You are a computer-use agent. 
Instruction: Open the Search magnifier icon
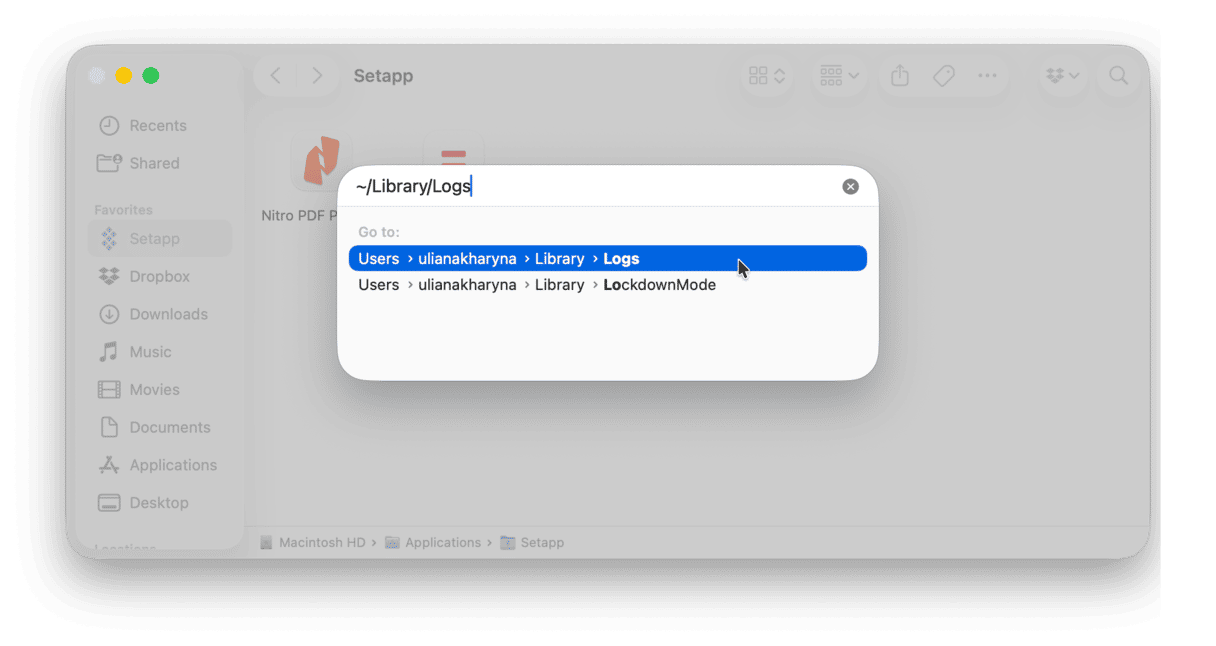click(x=1118, y=76)
